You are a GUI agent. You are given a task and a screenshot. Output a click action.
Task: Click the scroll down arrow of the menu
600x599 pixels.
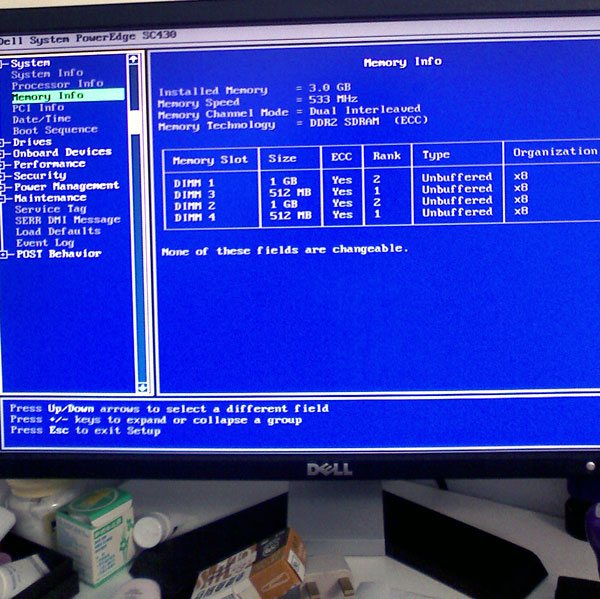pos(141,386)
